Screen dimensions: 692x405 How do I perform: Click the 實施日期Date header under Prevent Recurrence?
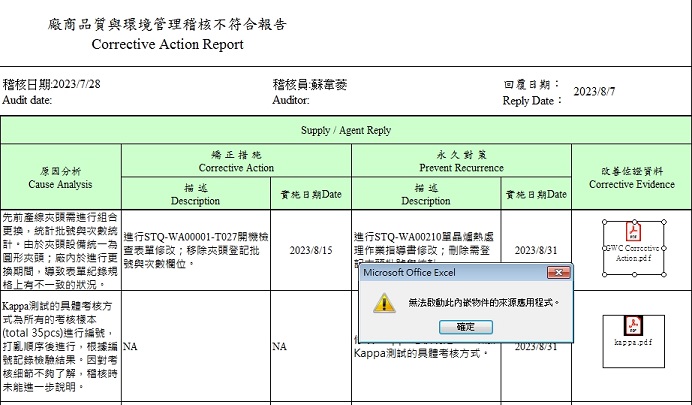(x=536, y=194)
